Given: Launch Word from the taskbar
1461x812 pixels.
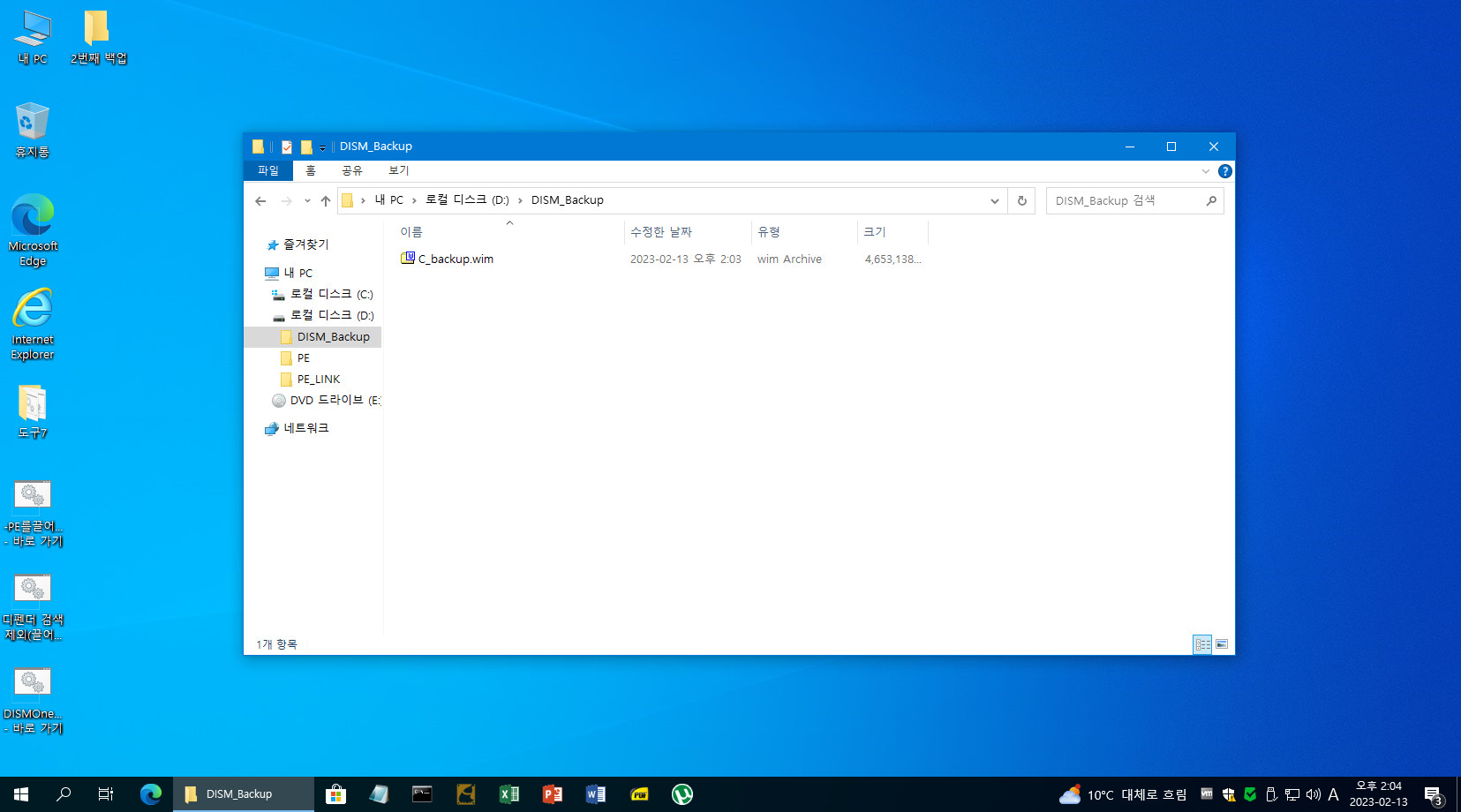Looking at the screenshot, I should pos(596,794).
